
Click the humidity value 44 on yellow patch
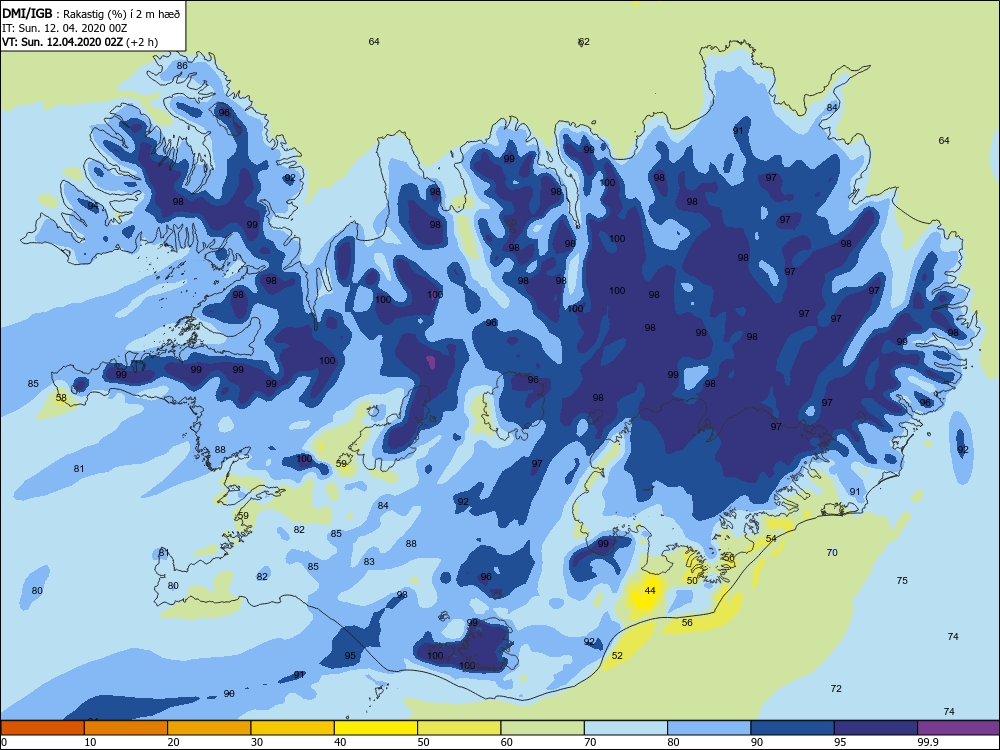[650, 591]
